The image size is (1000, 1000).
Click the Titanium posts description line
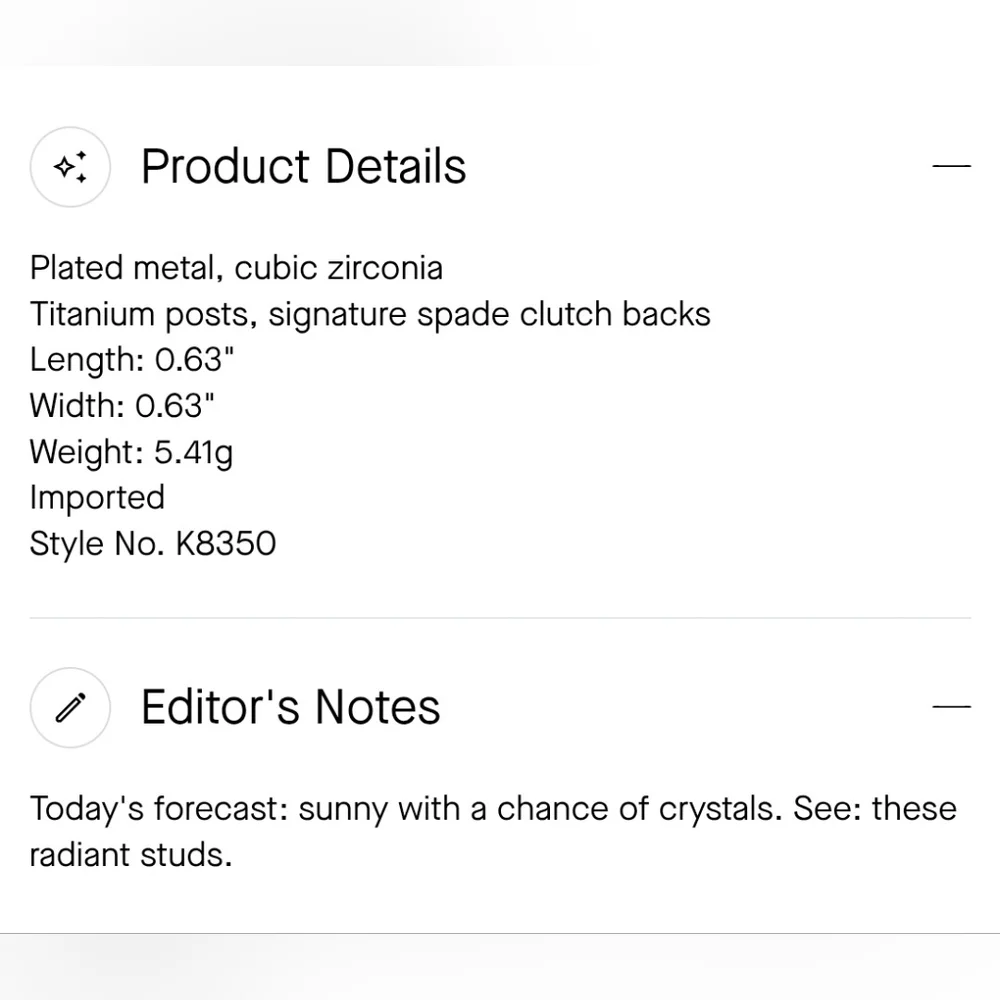(x=370, y=314)
